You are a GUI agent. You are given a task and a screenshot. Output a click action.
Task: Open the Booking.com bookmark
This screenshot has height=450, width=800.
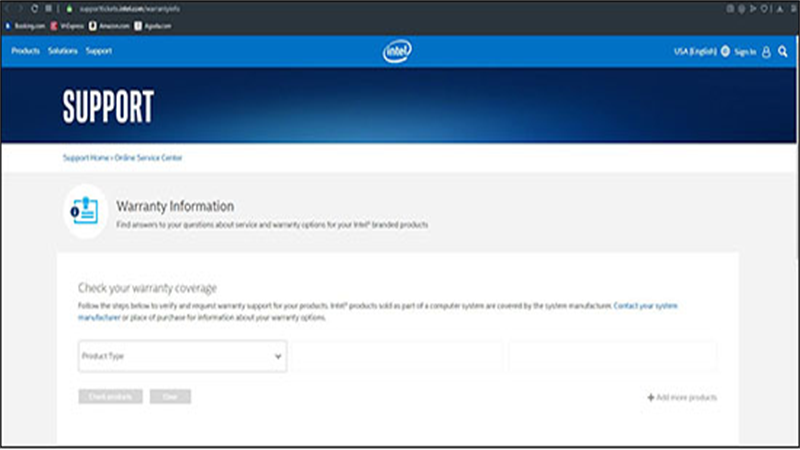[x=25, y=26]
